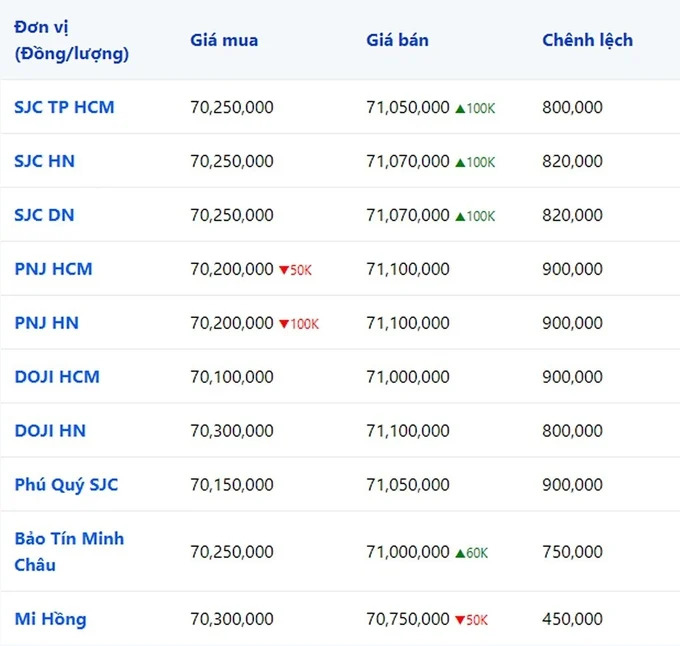Open the DOJI HCM link

click(x=57, y=376)
